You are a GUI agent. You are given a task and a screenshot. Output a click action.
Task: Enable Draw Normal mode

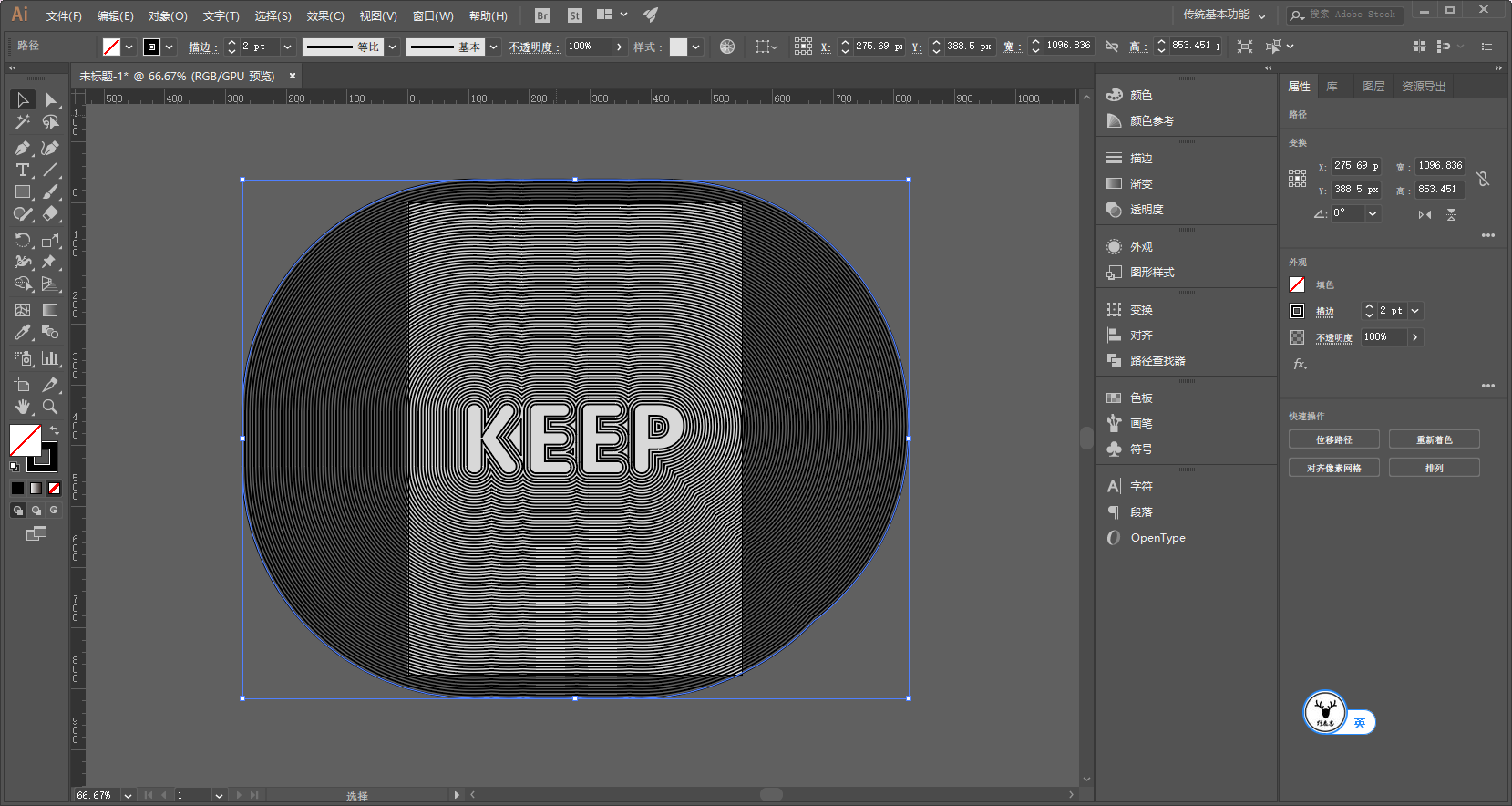pyautogui.click(x=17, y=511)
